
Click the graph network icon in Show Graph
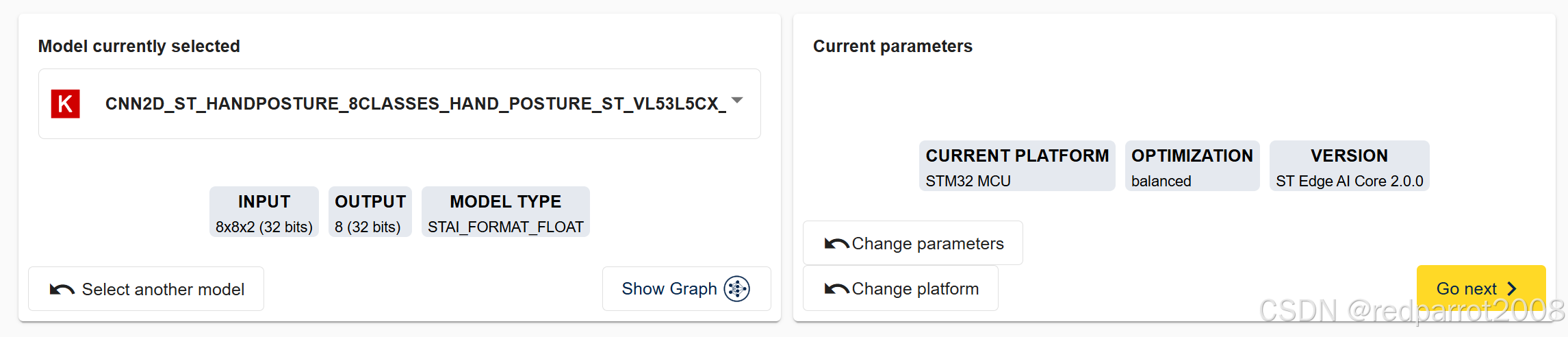pos(737,289)
